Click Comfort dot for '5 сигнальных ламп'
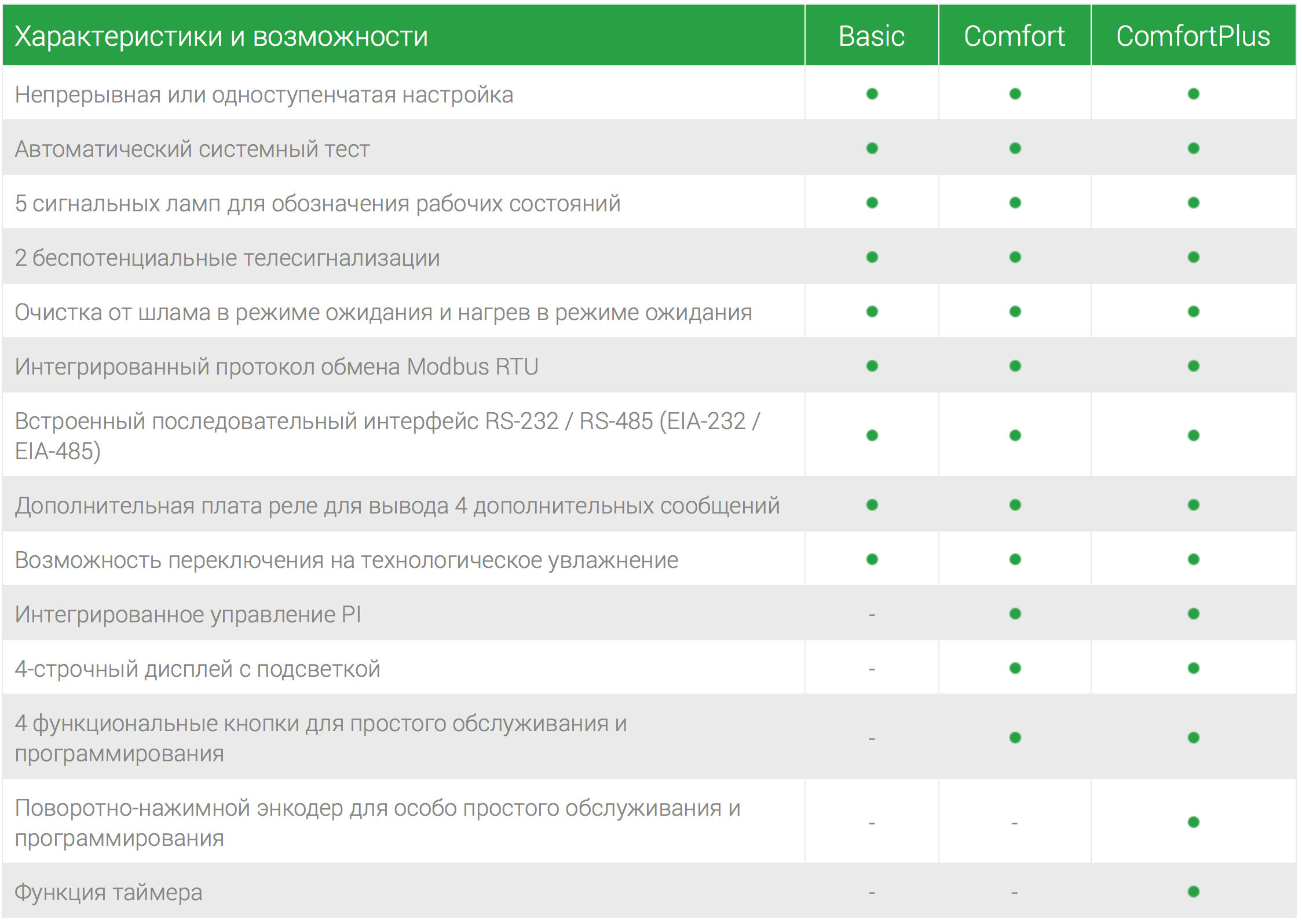The image size is (1302, 924). point(1015,203)
